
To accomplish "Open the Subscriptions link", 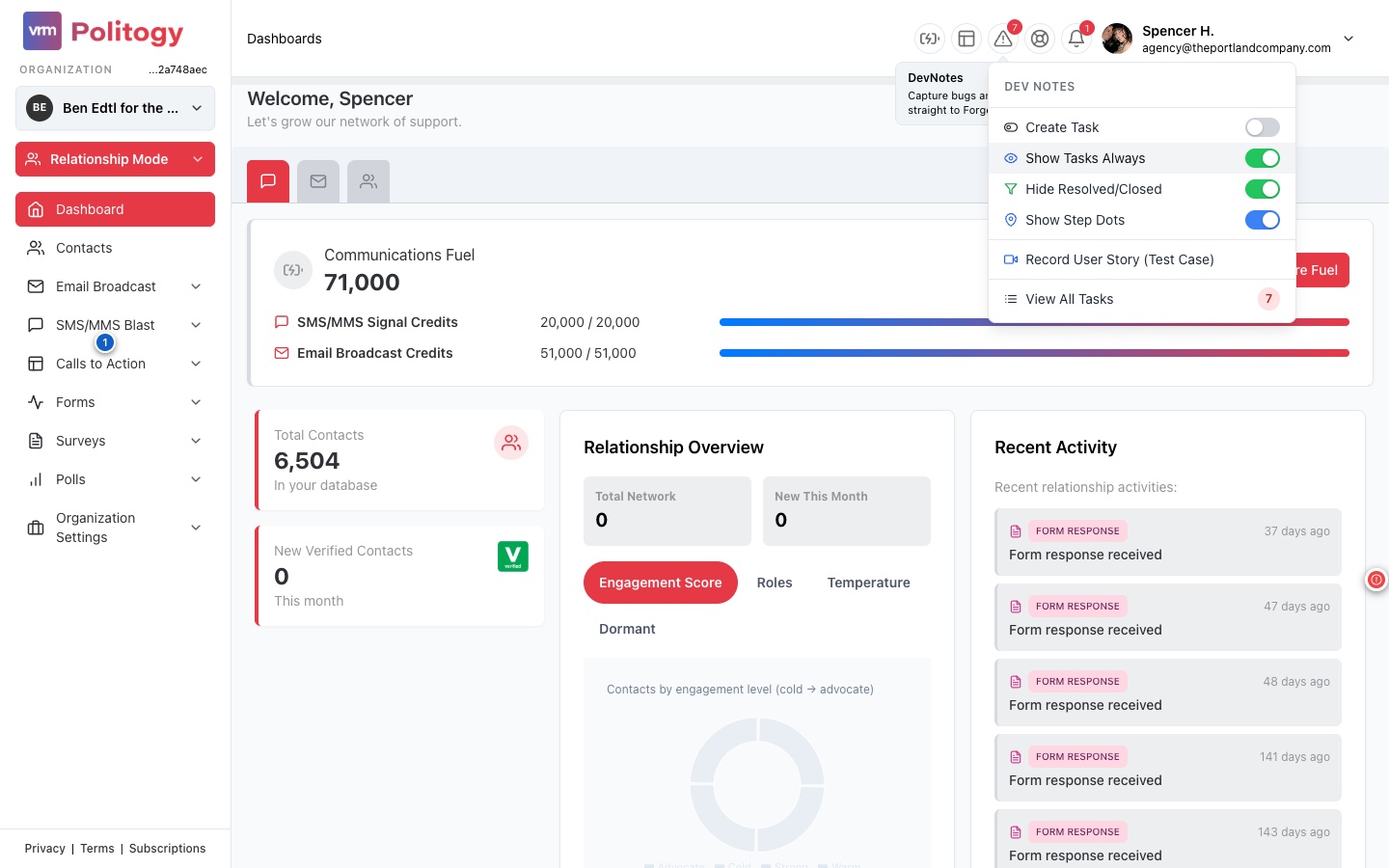I will pyautogui.click(x=167, y=849).
